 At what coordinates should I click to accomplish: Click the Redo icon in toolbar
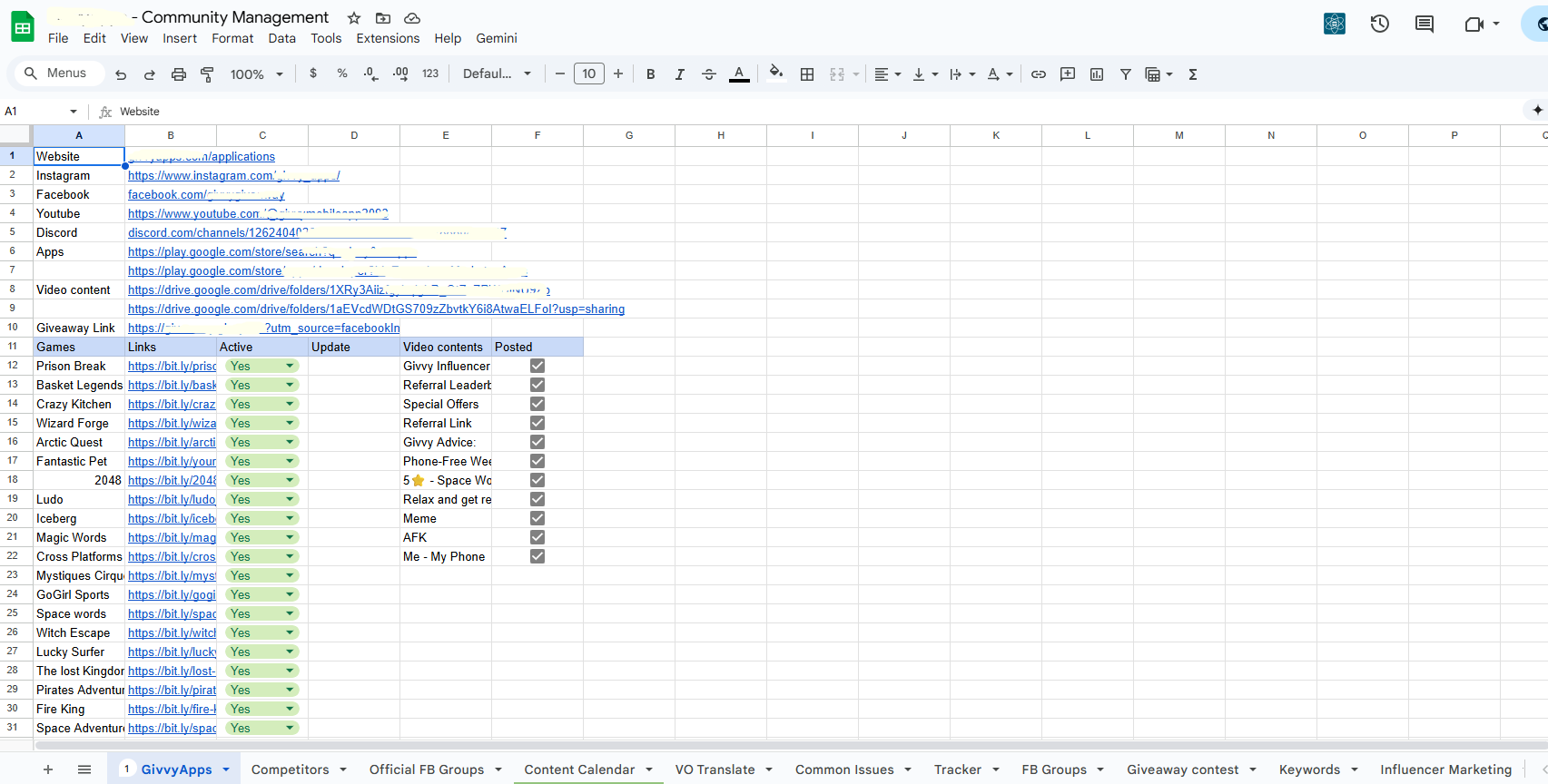tap(150, 74)
